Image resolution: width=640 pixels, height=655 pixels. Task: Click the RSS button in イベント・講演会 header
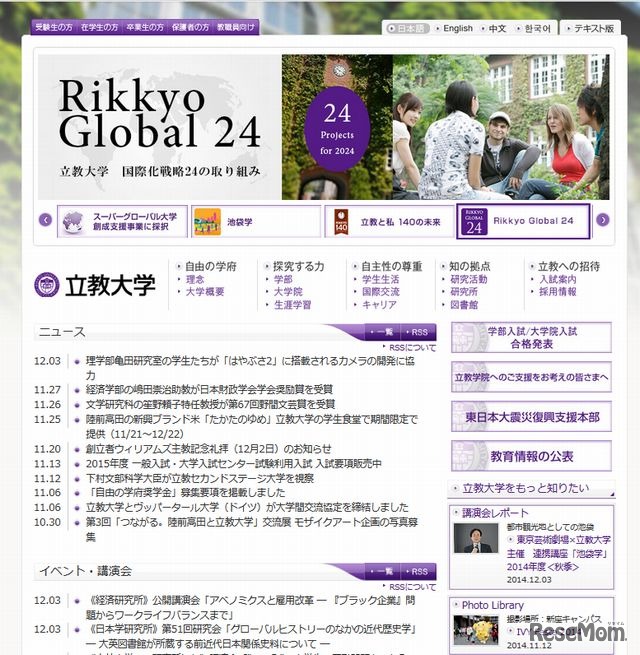pyautogui.click(x=419, y=571)
